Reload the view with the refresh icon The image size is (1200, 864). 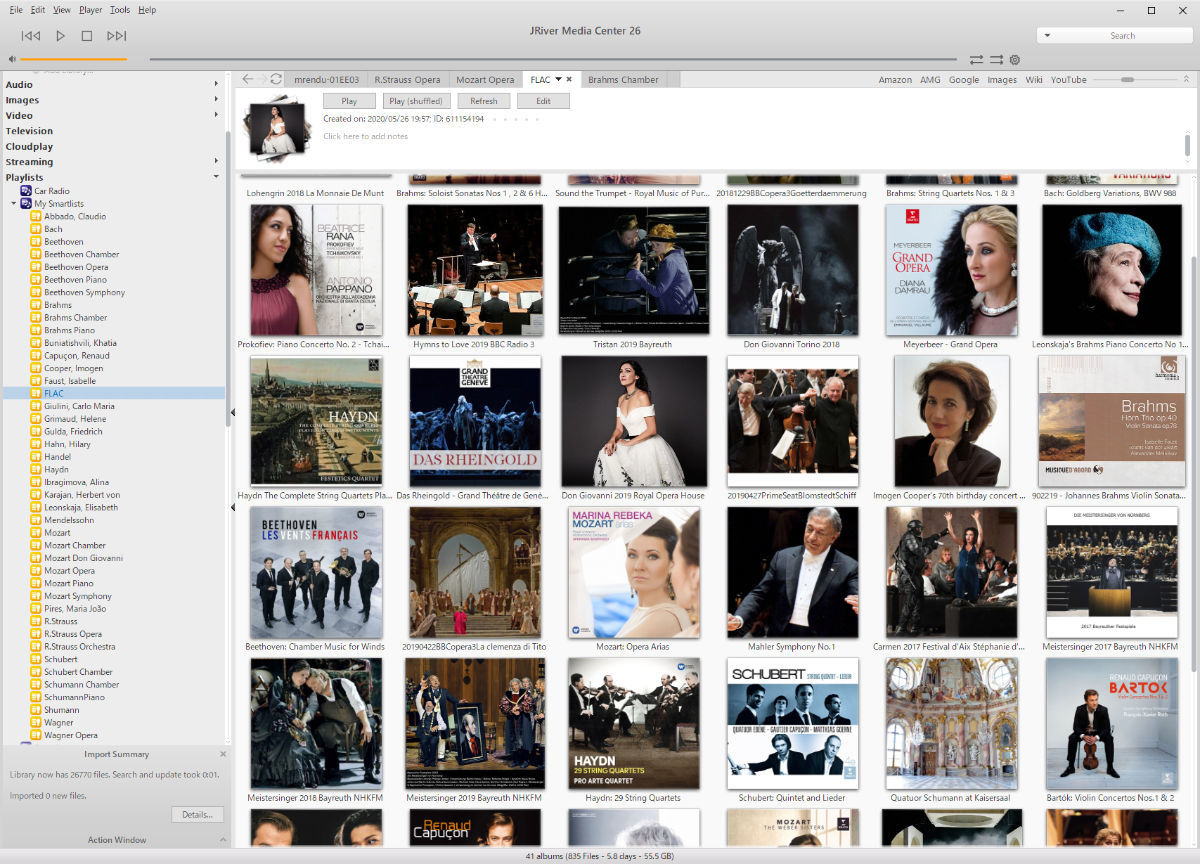276,79
